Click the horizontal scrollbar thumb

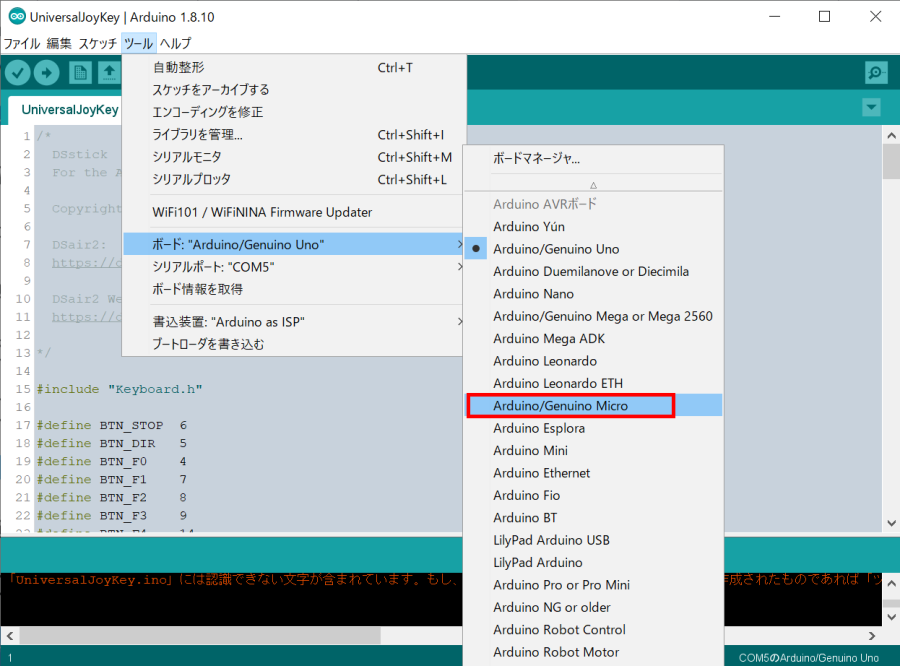point(200,636)
